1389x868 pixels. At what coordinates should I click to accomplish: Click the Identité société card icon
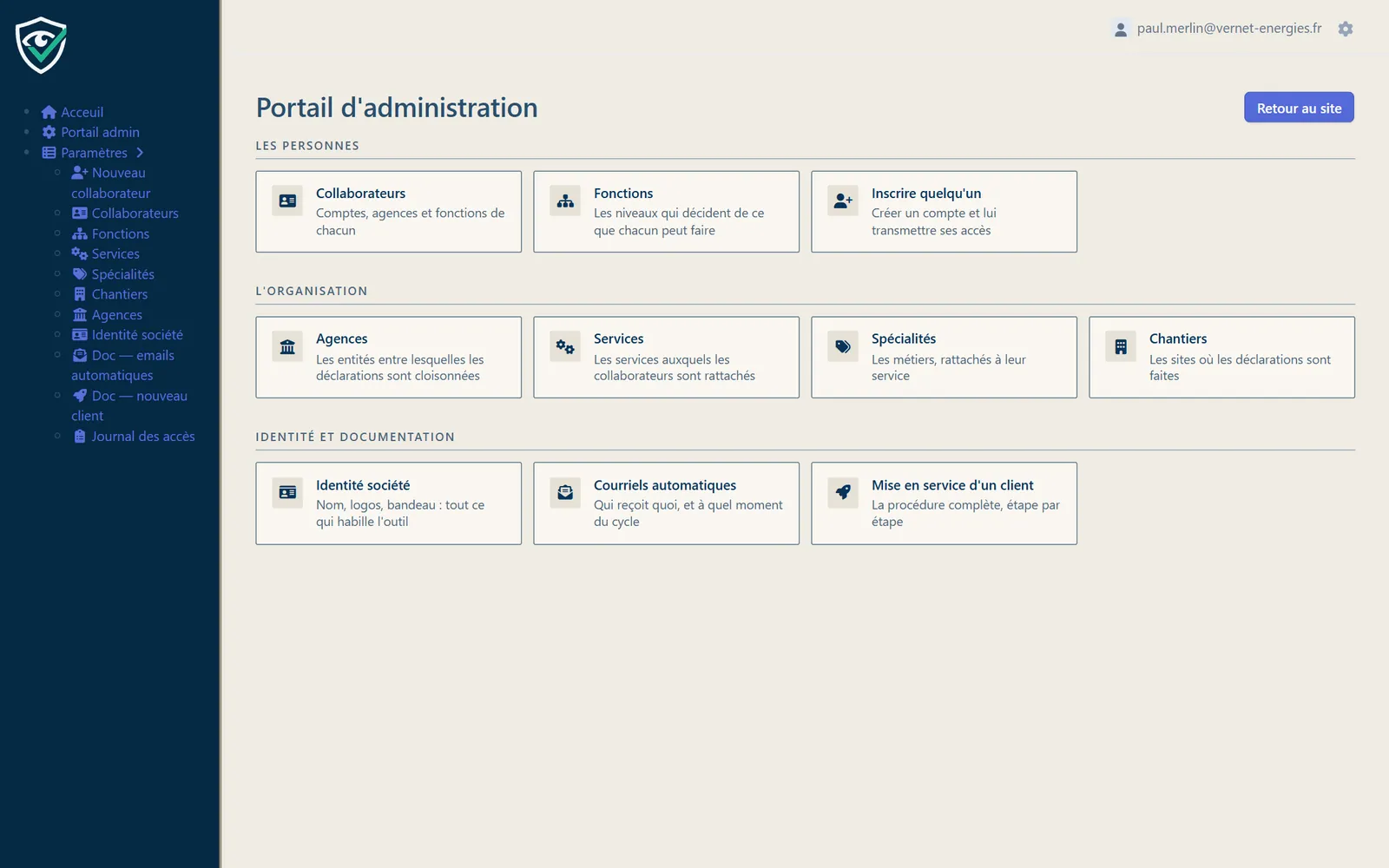(x=287, y=493)
